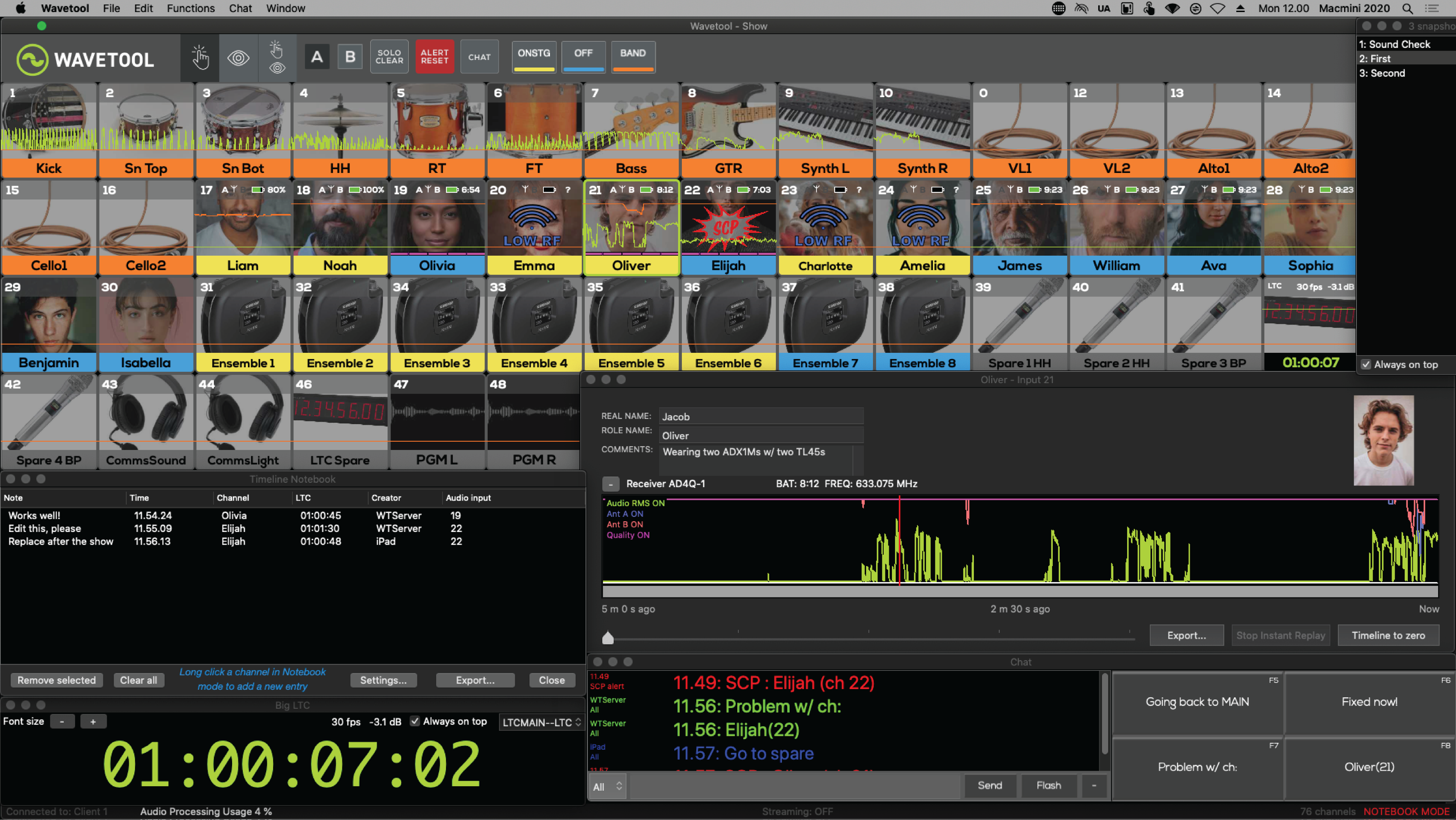Select the Bass guitar channel tile

pyautogui.click(x=631, y=130)
